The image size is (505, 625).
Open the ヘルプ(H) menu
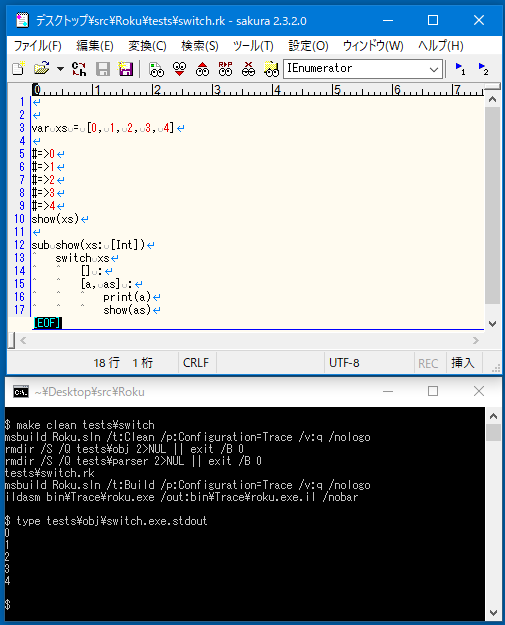click(440, 46)
